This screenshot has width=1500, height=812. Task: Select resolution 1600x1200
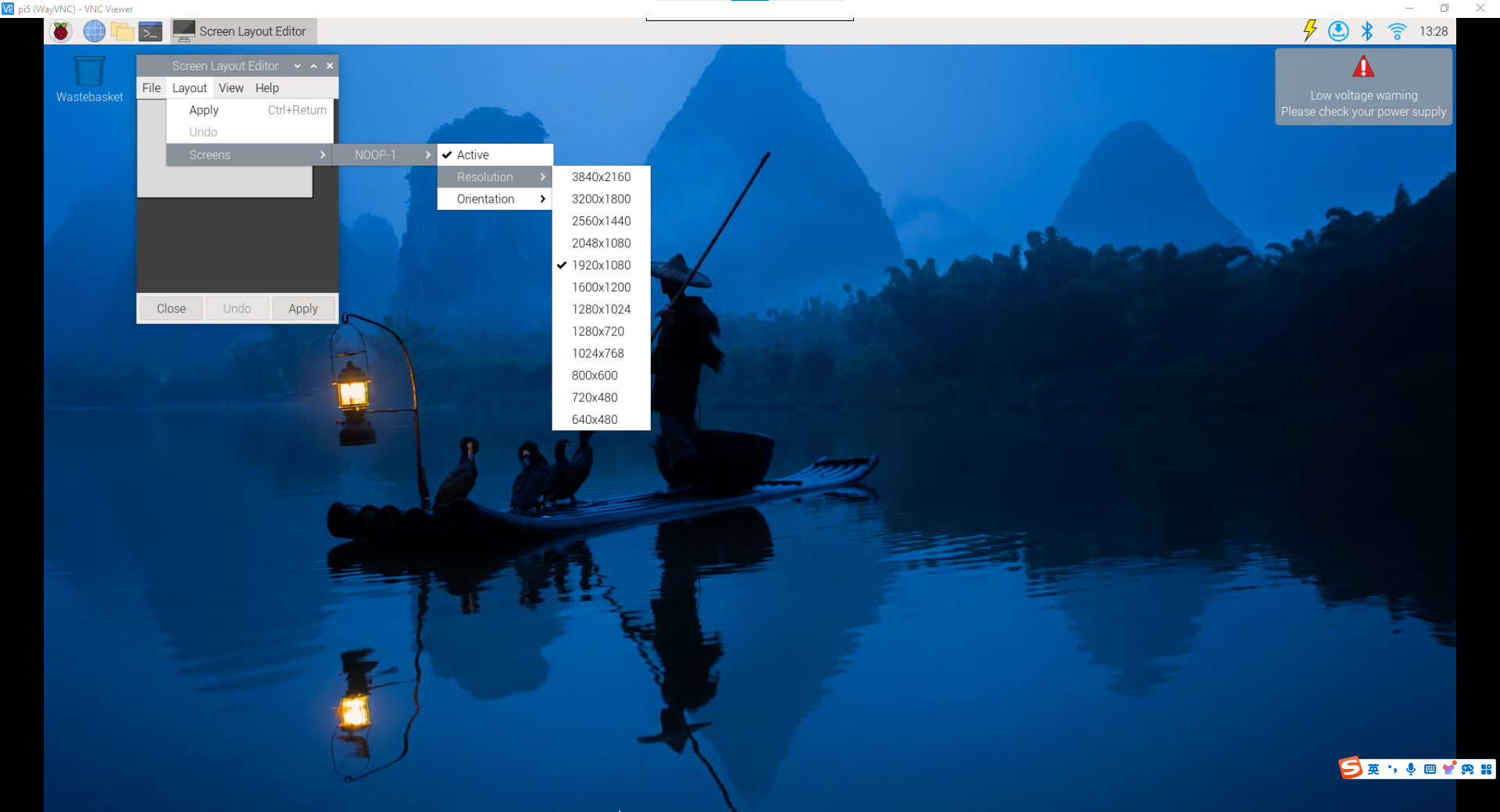pyautogui.click(x=601, y=287)
